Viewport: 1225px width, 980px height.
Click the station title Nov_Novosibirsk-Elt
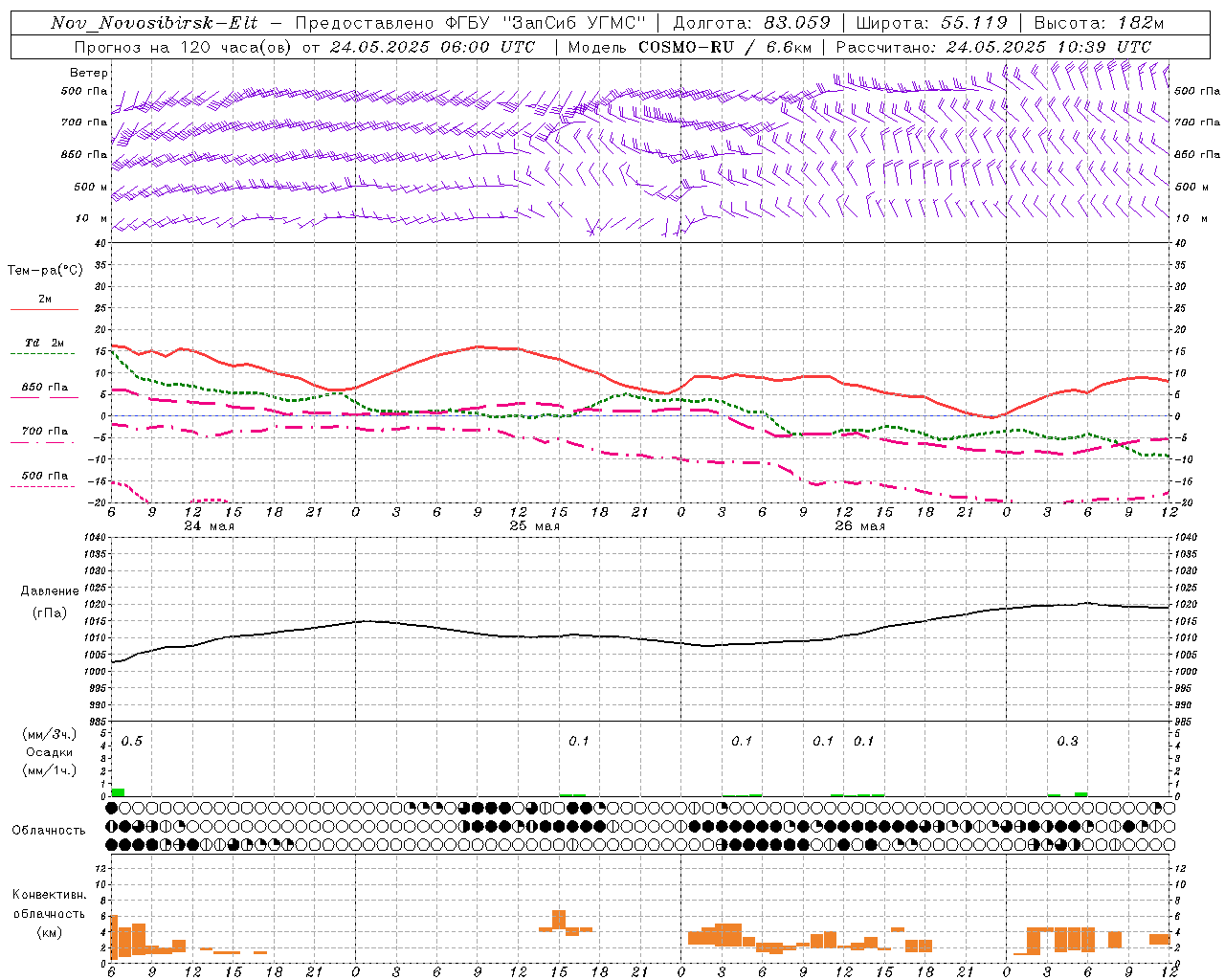coord(154,23)
